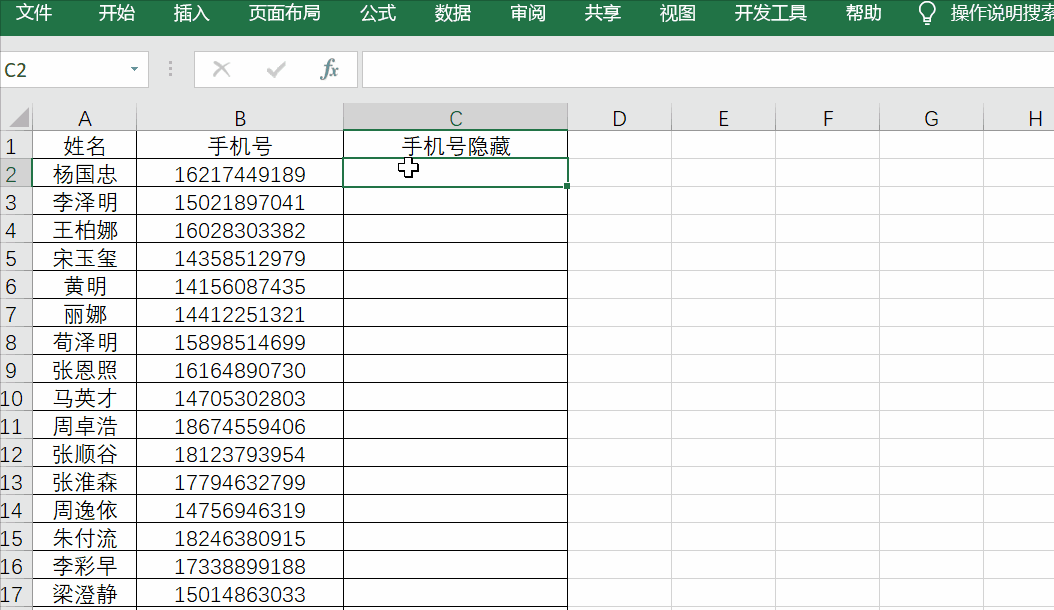This screenshot has width=1054, height=610.
Task: Open the 插入 ribbon tab
Action: coord(192,13)
